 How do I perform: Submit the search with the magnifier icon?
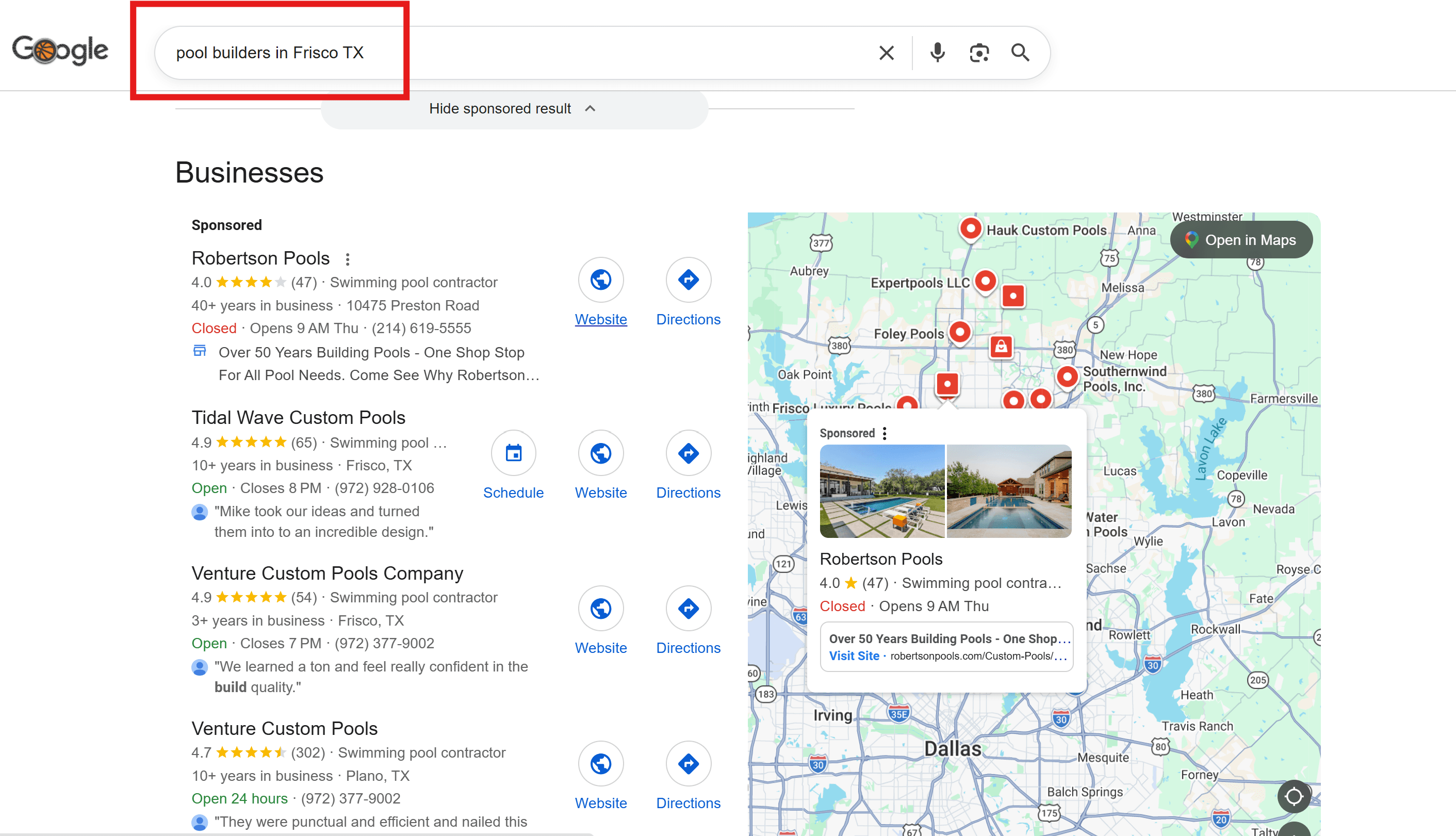point(1020,53)
